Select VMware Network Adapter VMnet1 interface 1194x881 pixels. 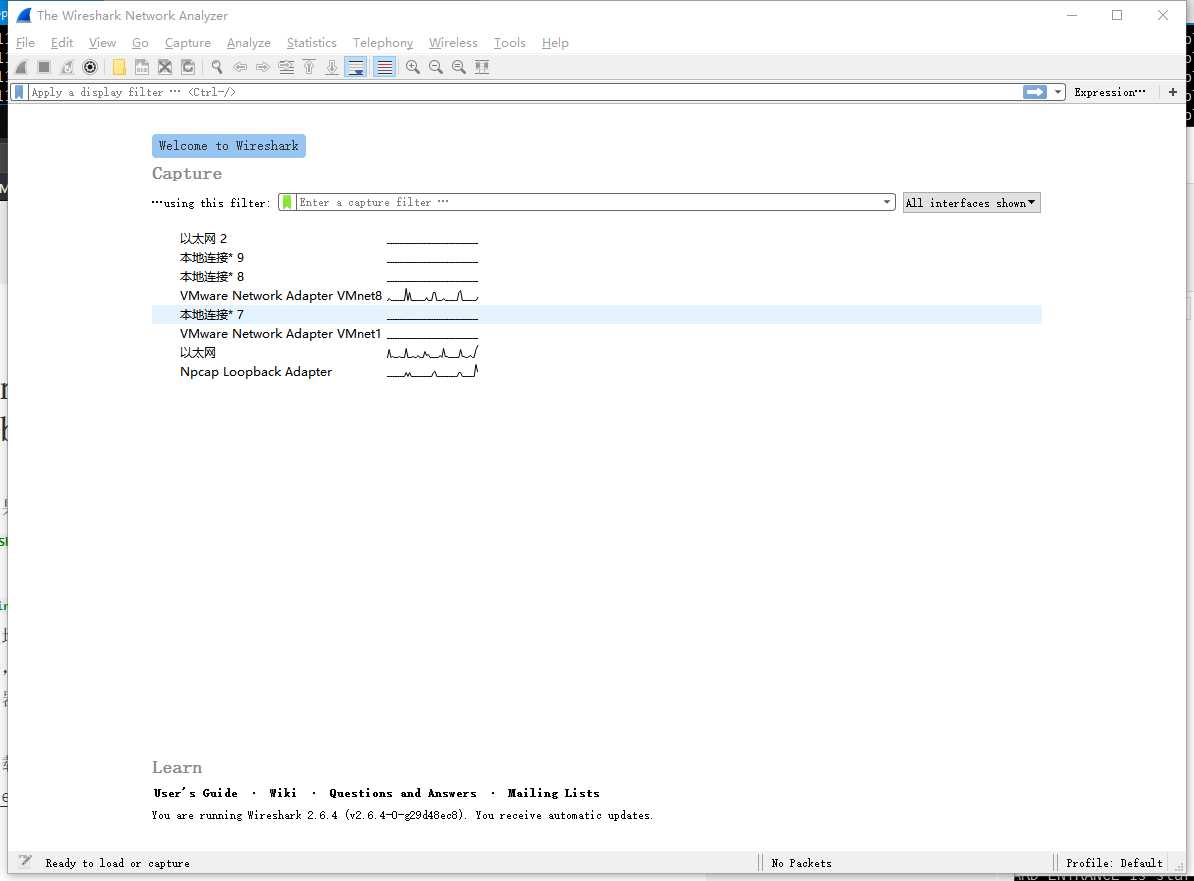tap(596, 334)
